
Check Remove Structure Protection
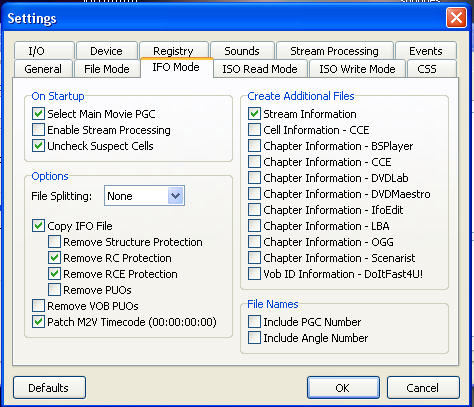[x=54, y=242]
